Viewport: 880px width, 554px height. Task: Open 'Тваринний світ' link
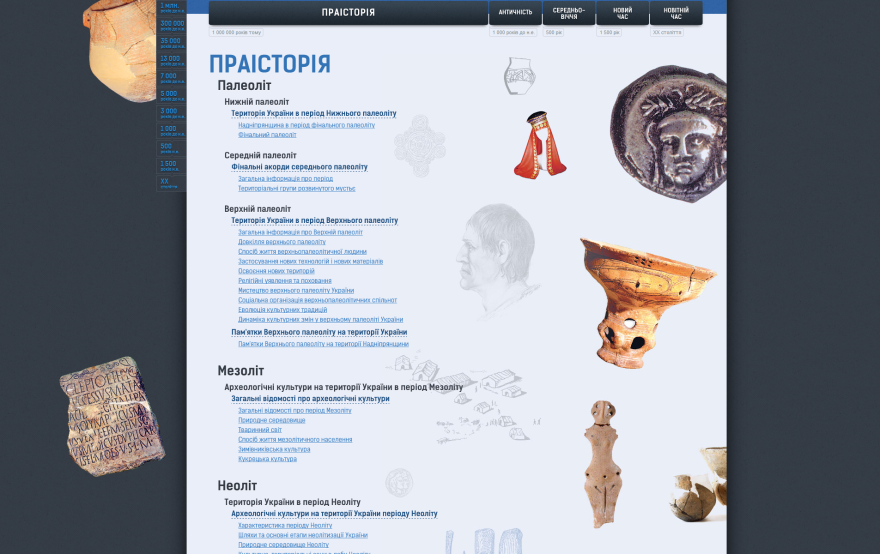pyautogui.click(x=260, y=430)
